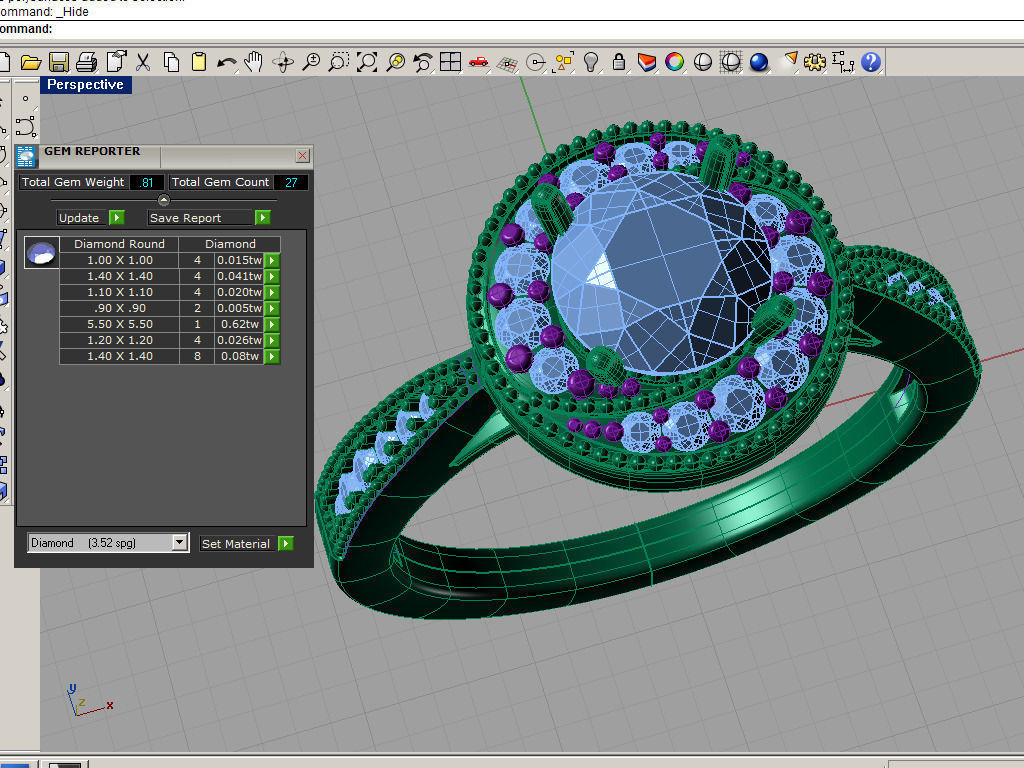Image resolution: width=1024 pixels, height=768 pixels.
Task: Click the Undo arrow icon
Action: pyautogui.click(x=227, y=63)
